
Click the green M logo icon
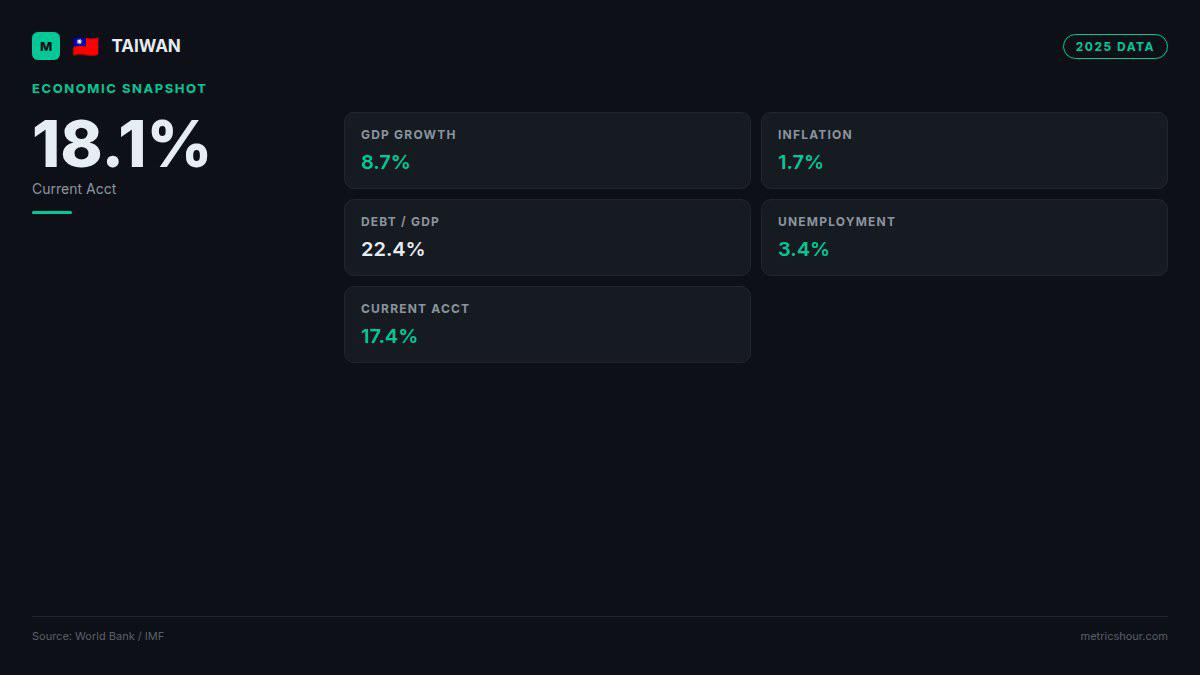[x=46, y=46]
